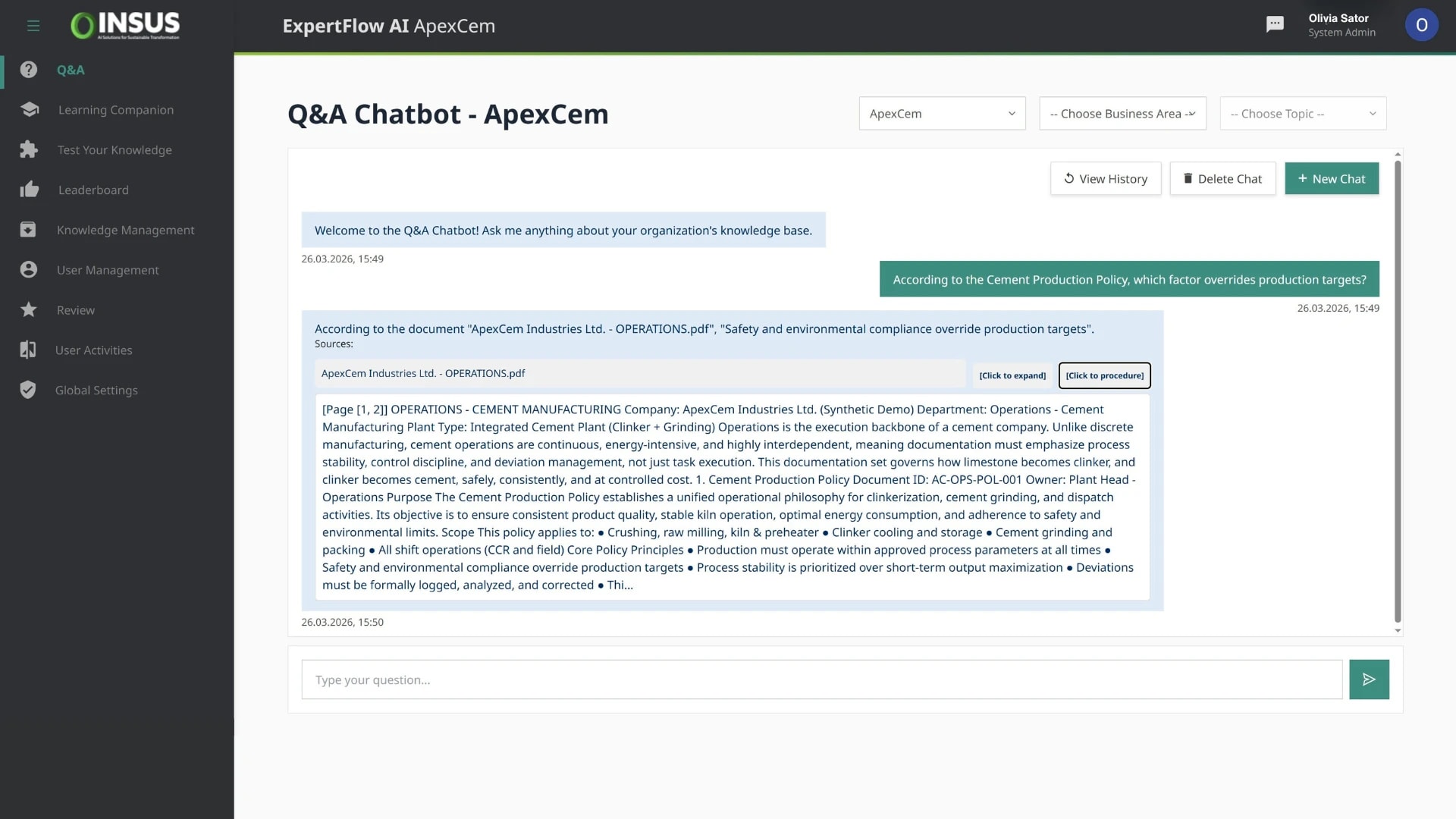Screen dimensions: 1456x819
Task: Focus the Type your question input field
Action: tap(822, 679)
